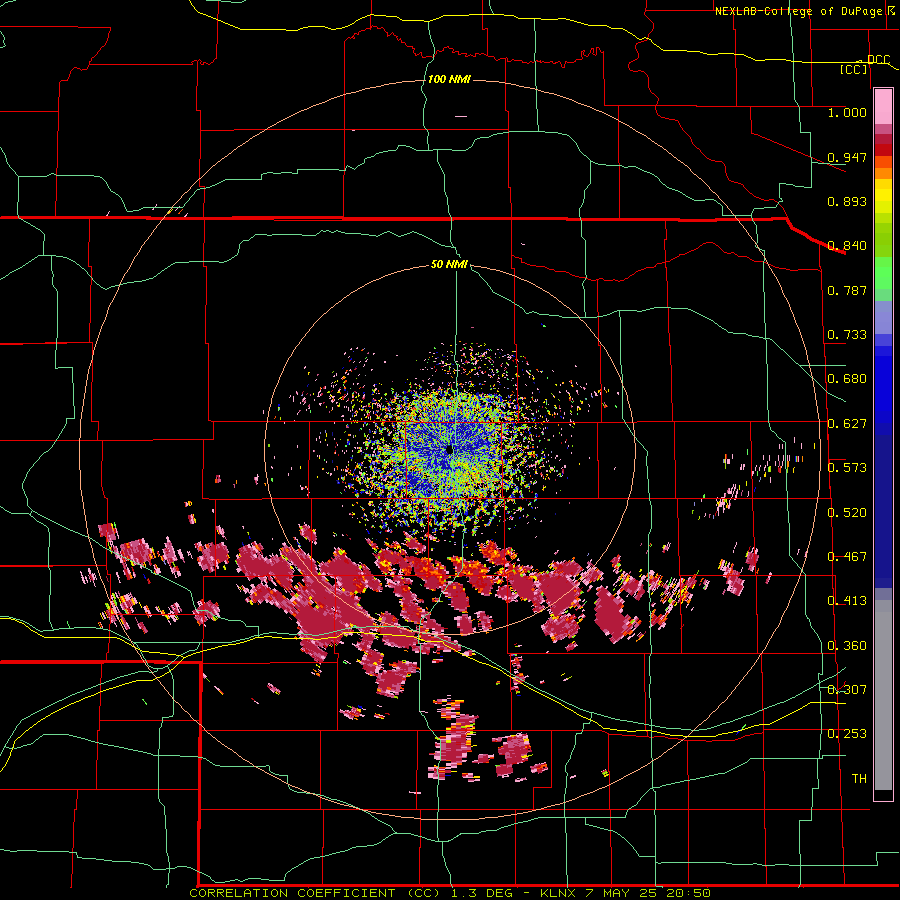Select the 0.627 legend value
900x900 pixels.
[847, 424]
